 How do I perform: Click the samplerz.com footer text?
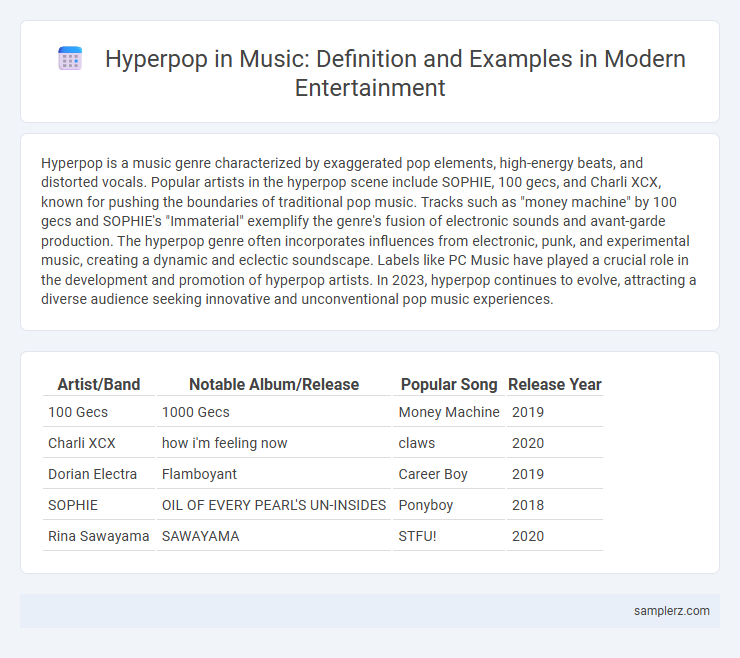point(672,611)
